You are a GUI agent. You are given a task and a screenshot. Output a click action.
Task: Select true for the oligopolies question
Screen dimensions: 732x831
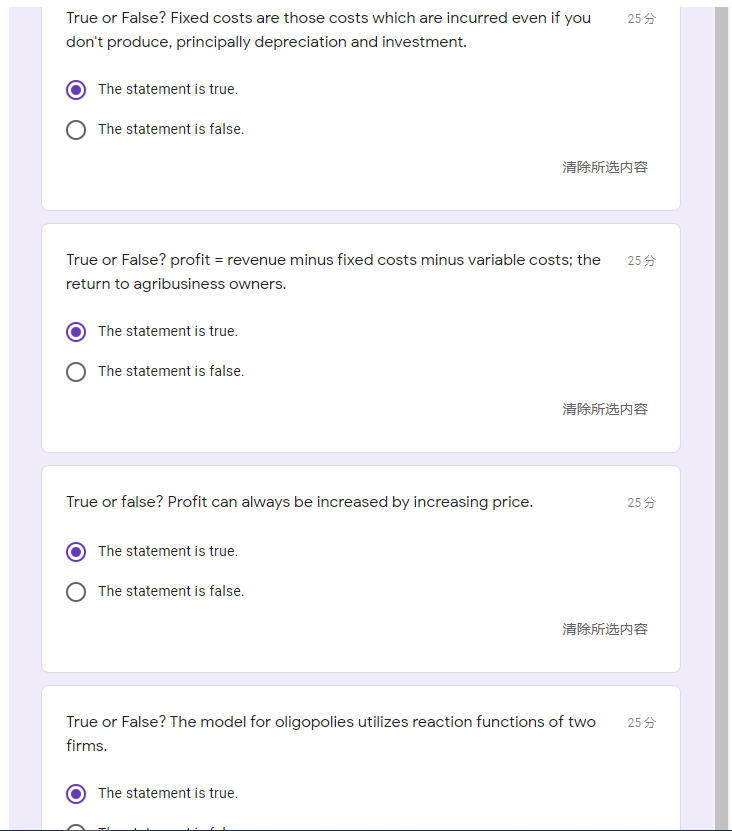[x=76, y=794]
